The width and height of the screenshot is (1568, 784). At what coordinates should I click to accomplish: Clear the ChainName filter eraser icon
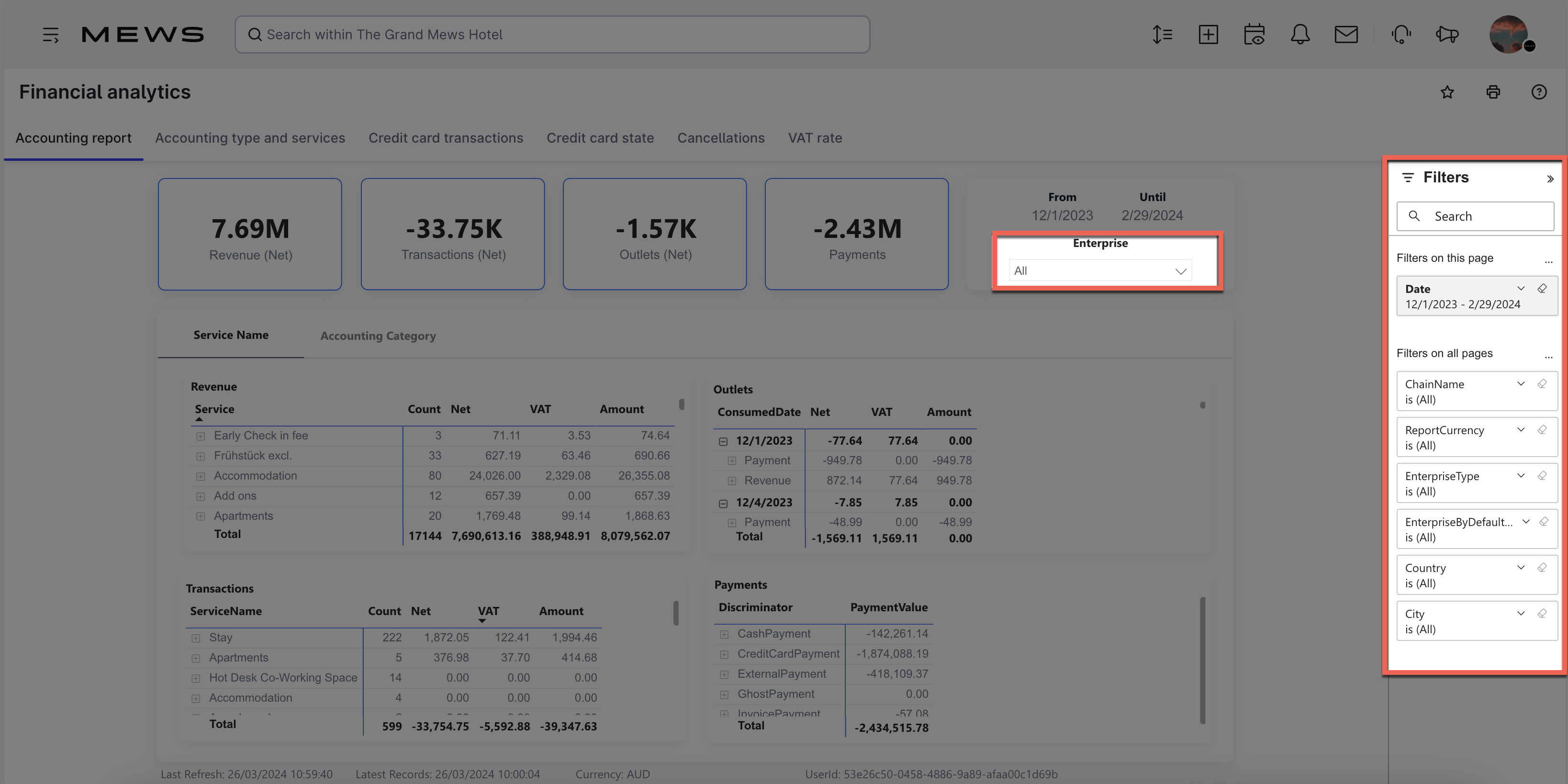pyautogui.click(x=1542, y=383)
